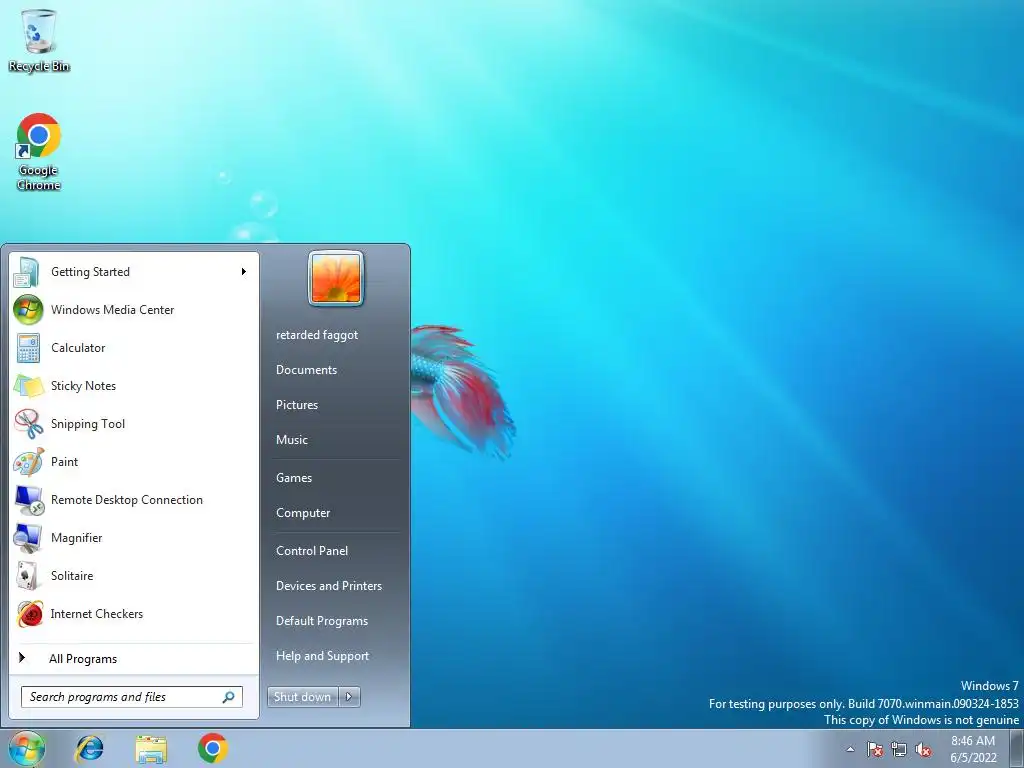The image size is (1024, 768).
Task: Expand the Getting Started submenu arrow
Action: 244,272
